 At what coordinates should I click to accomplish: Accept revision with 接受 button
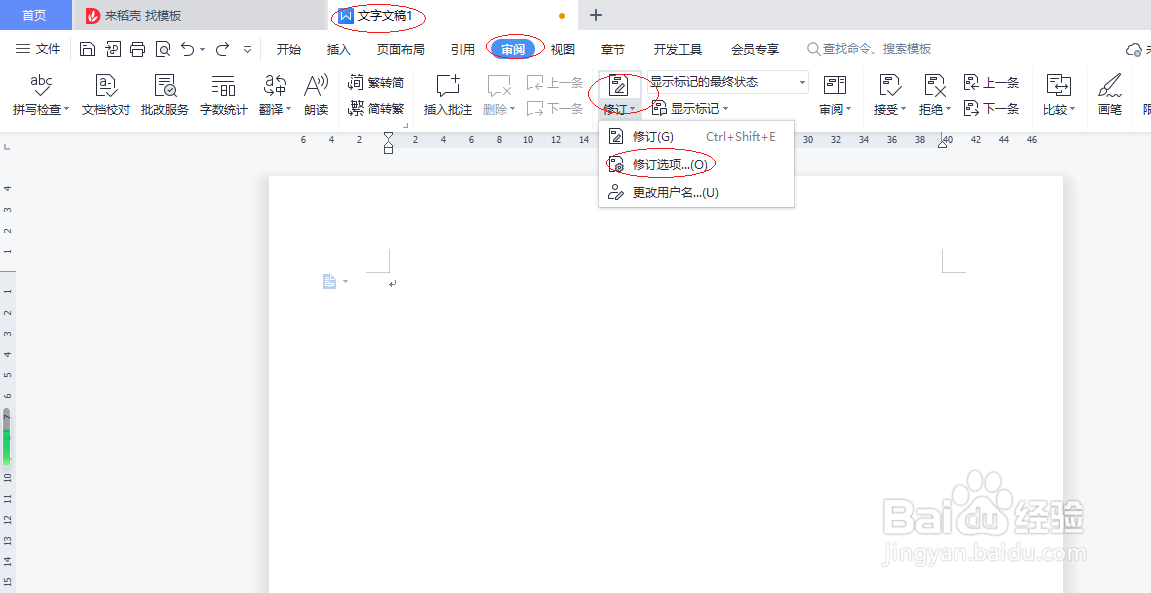click(x=886, y=93)
